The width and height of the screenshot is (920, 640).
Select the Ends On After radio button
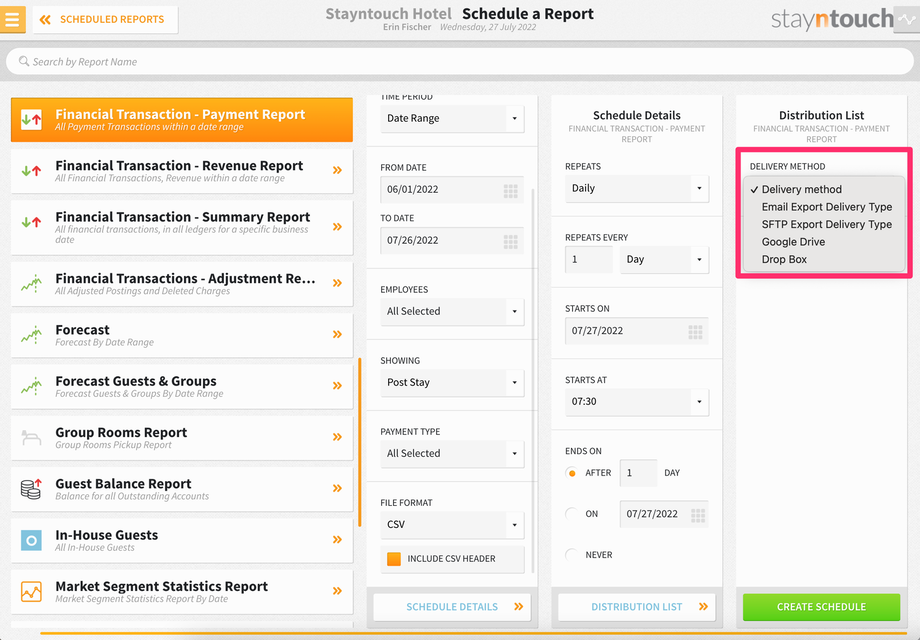571,473
